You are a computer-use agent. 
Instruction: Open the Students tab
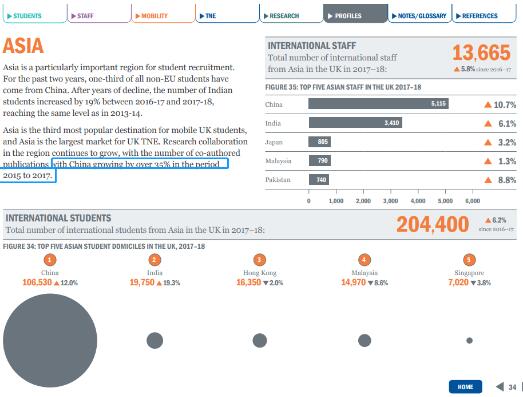(35, 14)
